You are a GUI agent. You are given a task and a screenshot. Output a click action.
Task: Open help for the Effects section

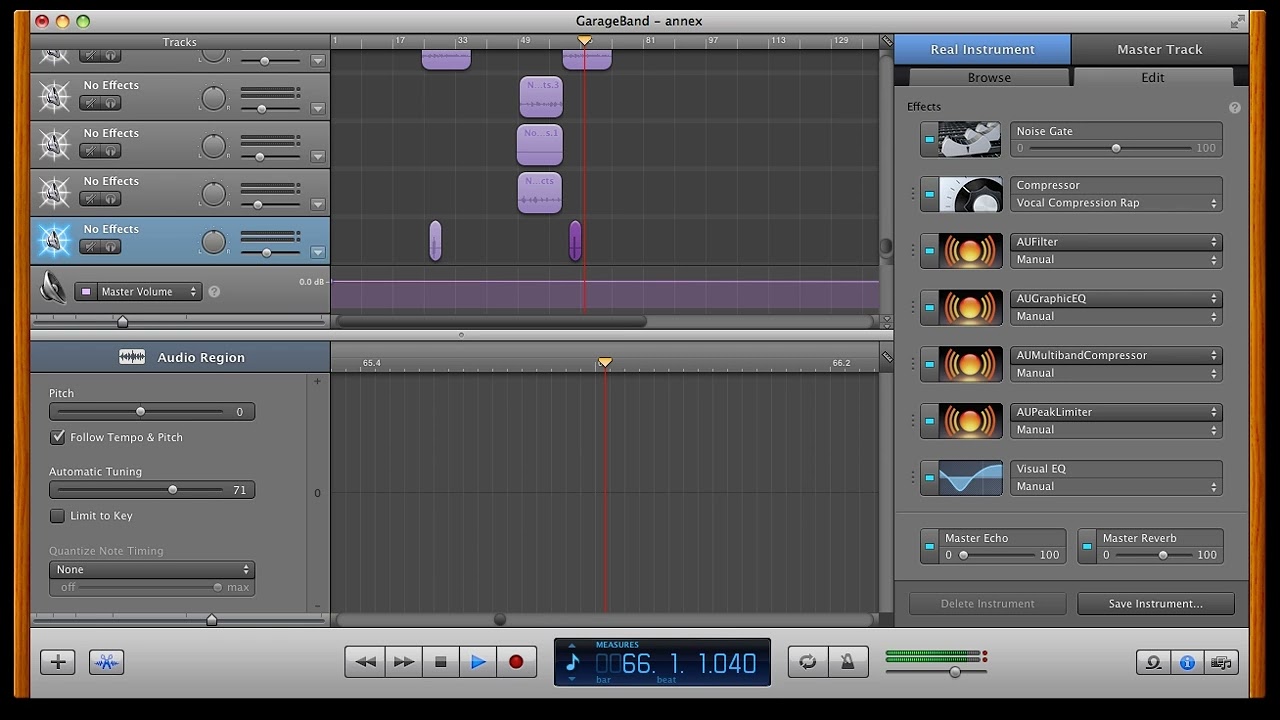point(1235,107)
